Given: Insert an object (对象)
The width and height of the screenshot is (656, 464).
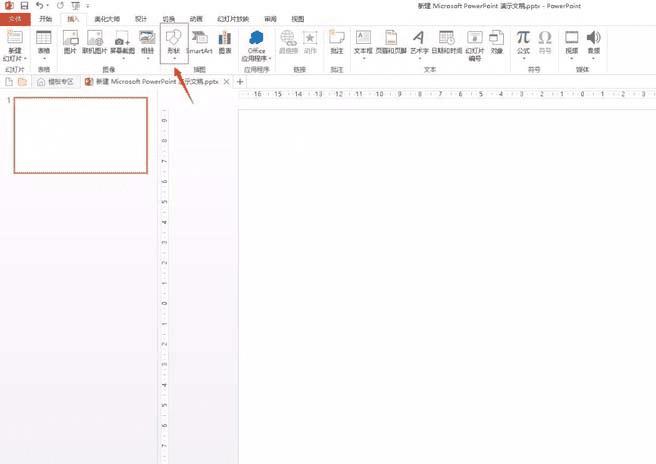Looking at the screenshot, I should tap(497, 42).
